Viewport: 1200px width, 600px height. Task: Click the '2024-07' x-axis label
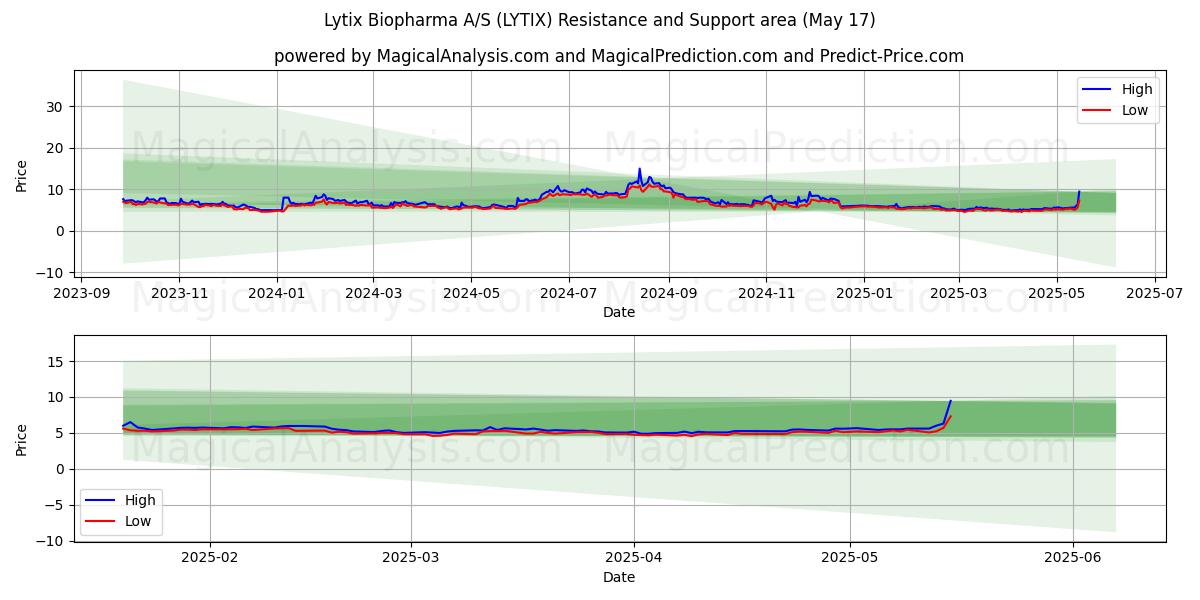[569, 295]
